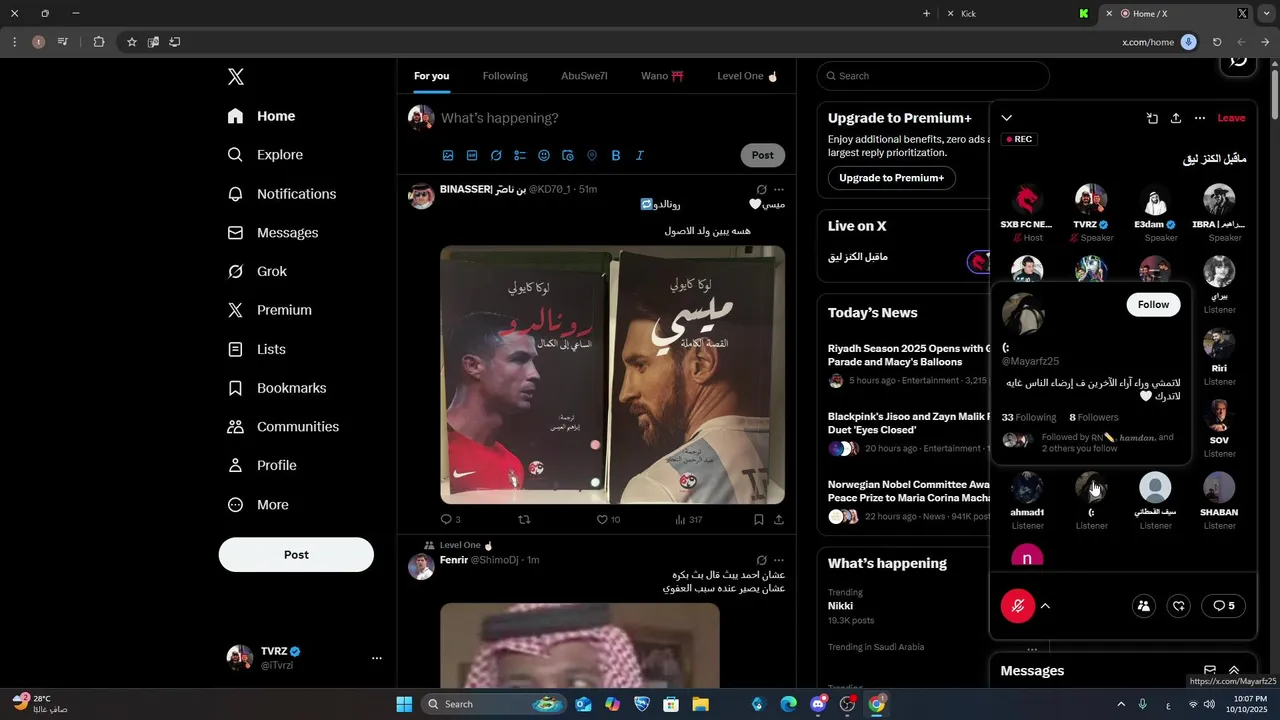The image size is (1280, 720).
Task: Follow the @Mayarfz25 user
Action: pyautogui.click(x=1153, y=305)
